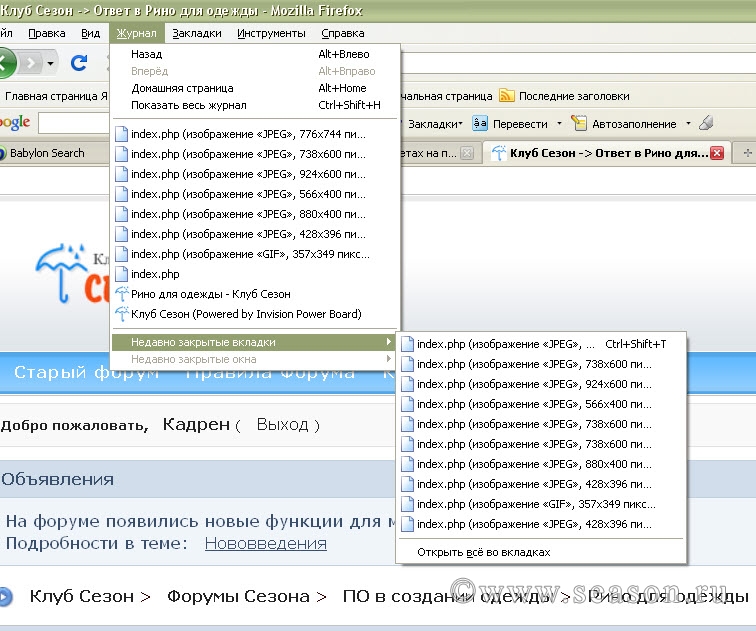Image resolution: width=756 pixels, height=631 pixels.
Task: Open the Старый форум link
Action: click(87, 372)
